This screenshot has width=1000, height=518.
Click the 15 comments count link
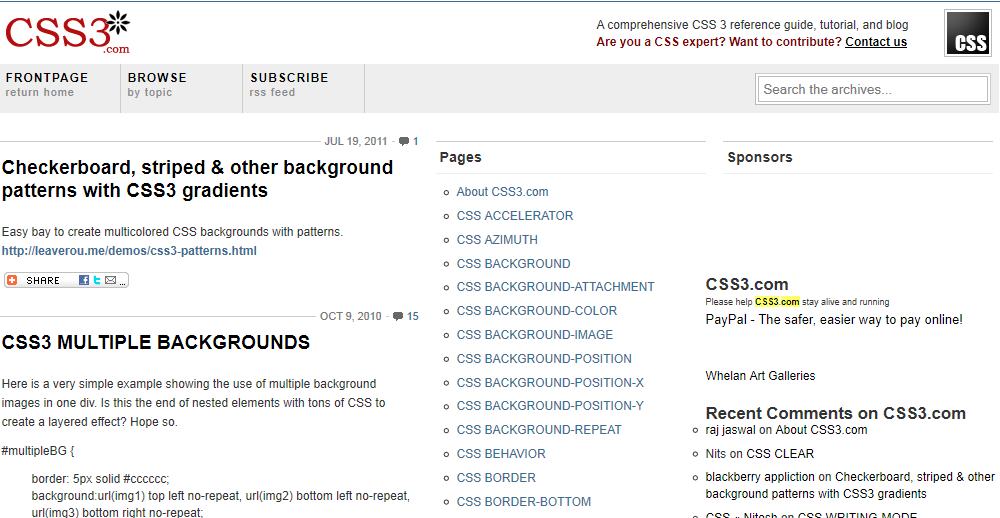click(413, 316)
